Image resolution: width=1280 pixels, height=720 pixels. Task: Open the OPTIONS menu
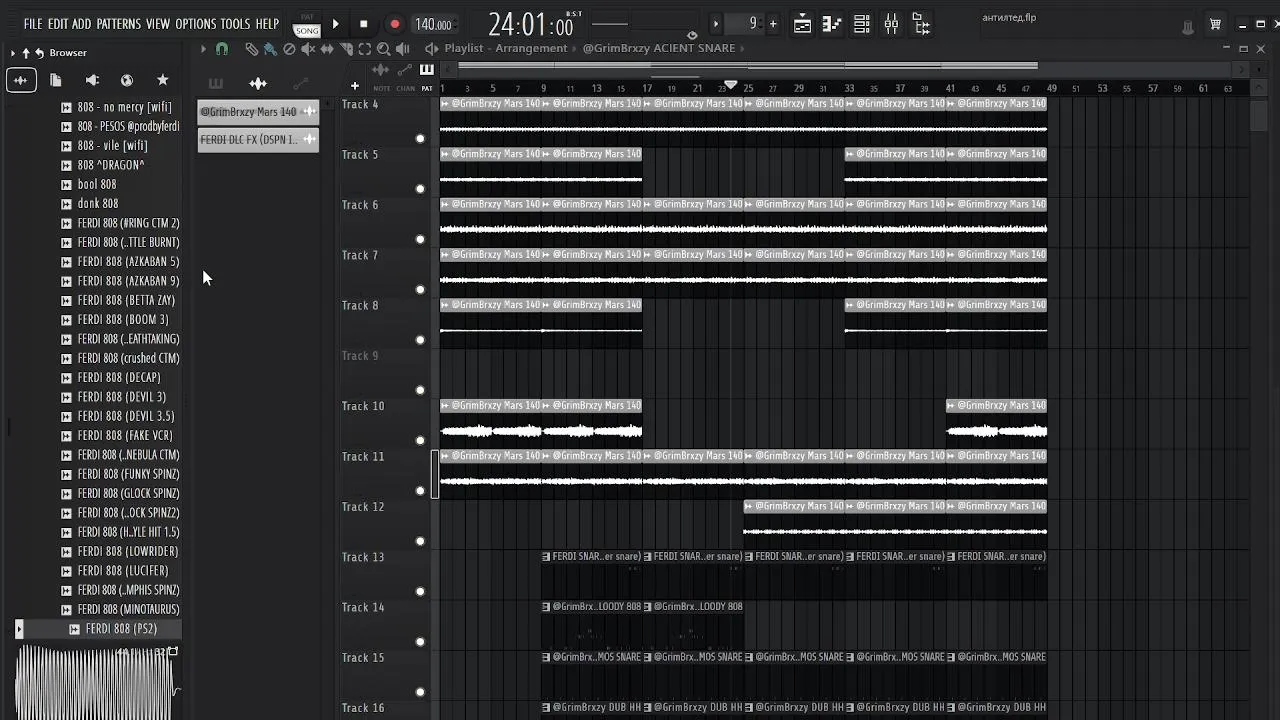pos(196,24)
